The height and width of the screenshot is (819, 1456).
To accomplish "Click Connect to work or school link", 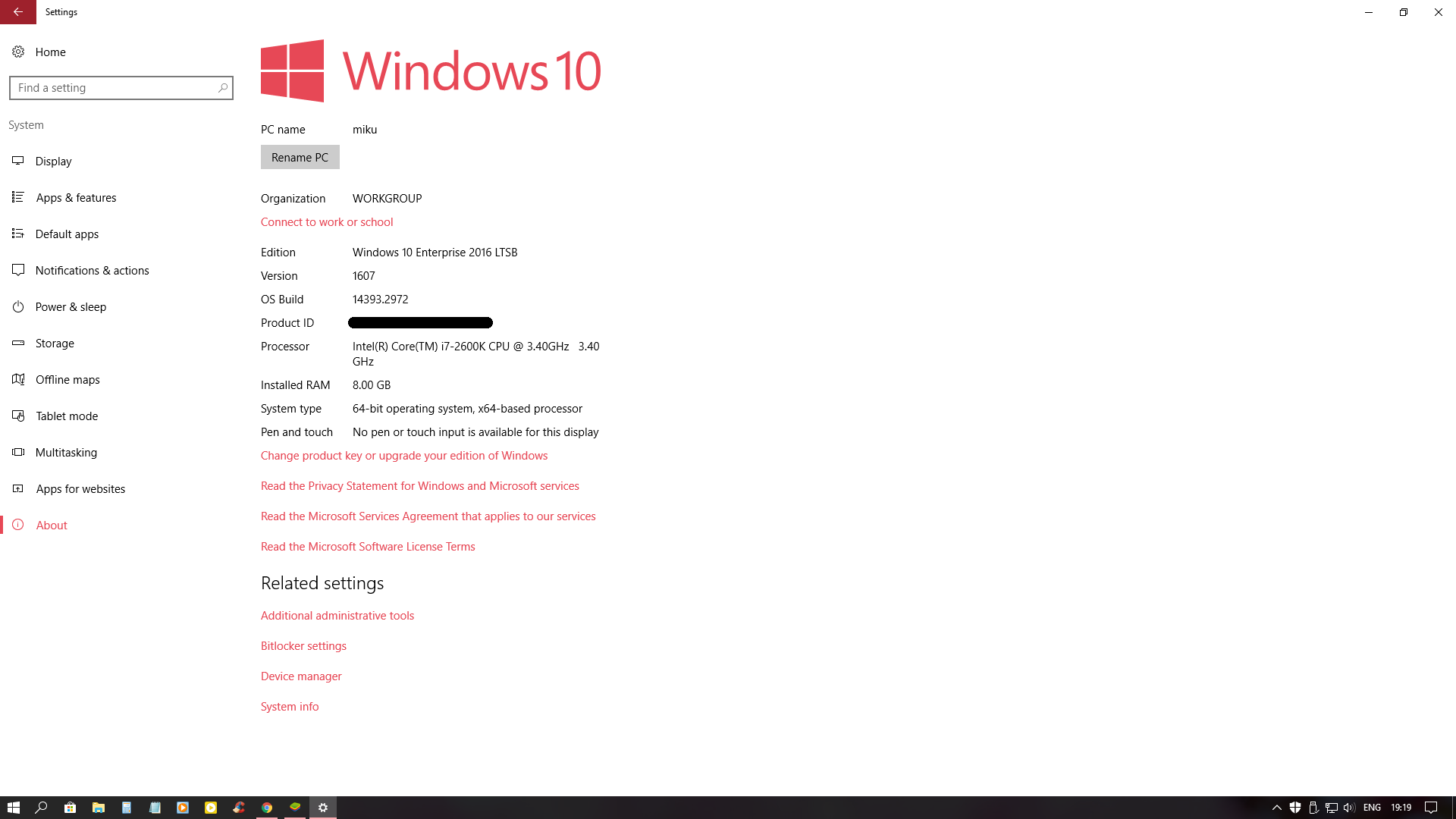I will [x=327, y=222].
